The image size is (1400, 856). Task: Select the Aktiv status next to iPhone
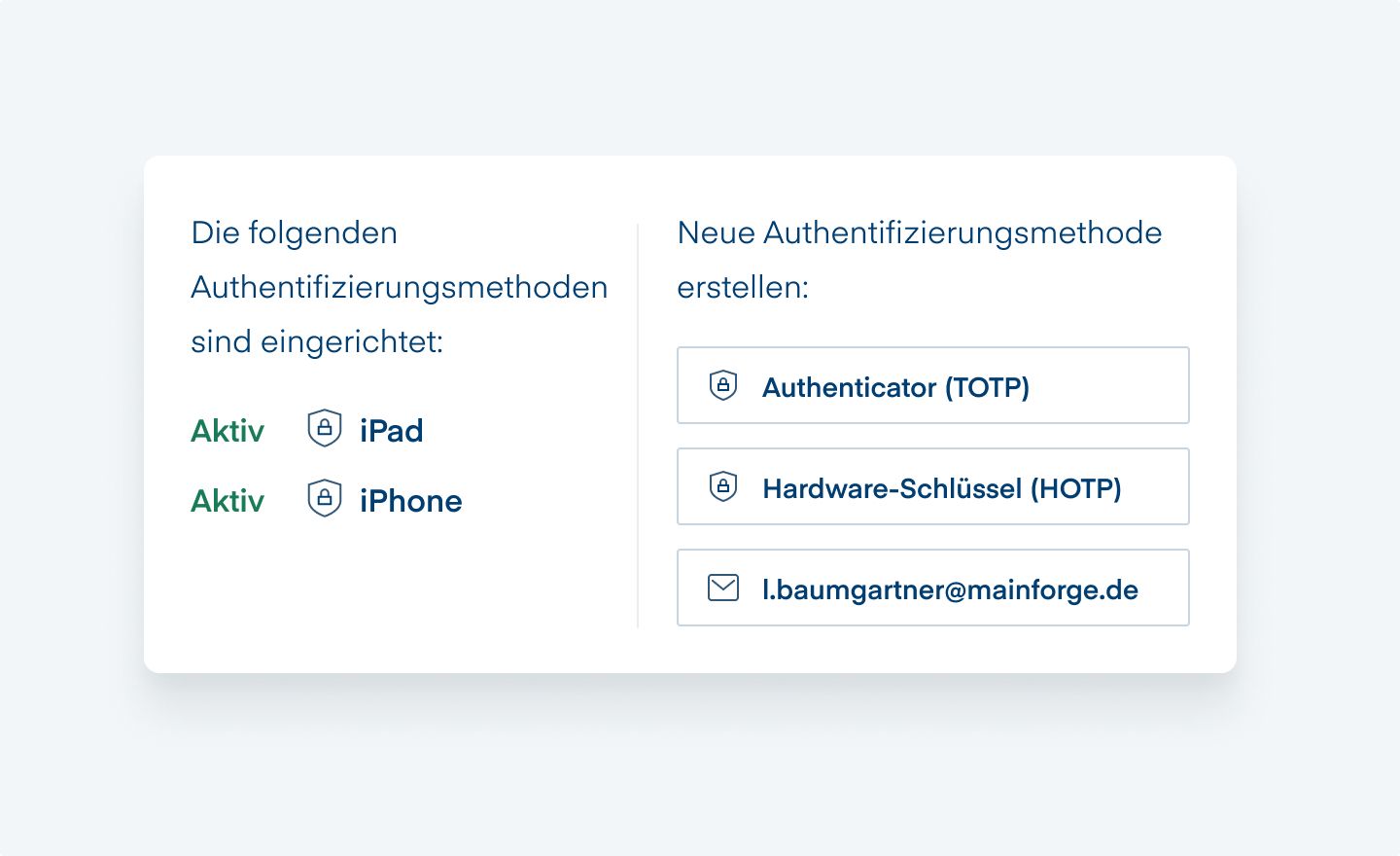click(x=227, y=500)
